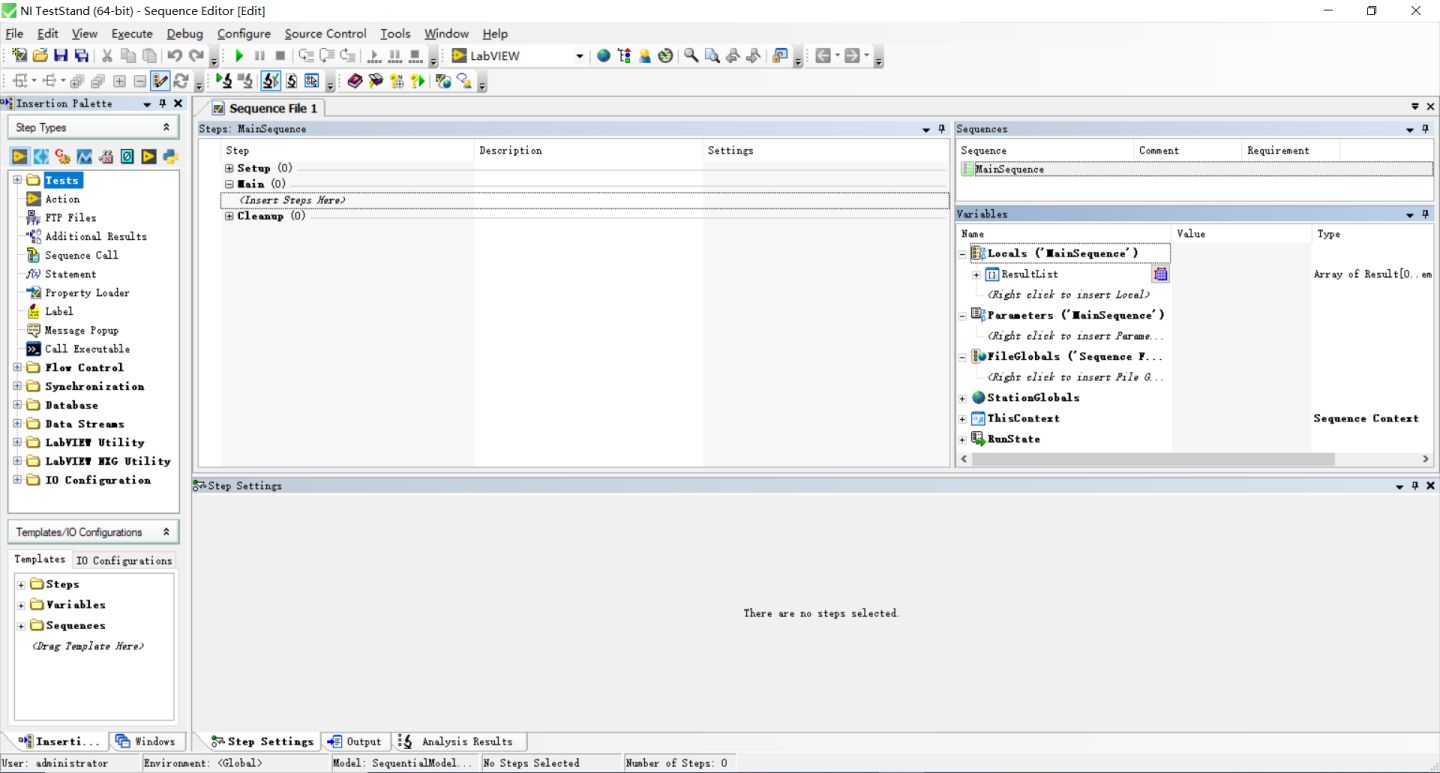1440x773 pixels.
Task: Select the LabVIEW adapter icon in Insertion Palette
Action: point(20,157)
